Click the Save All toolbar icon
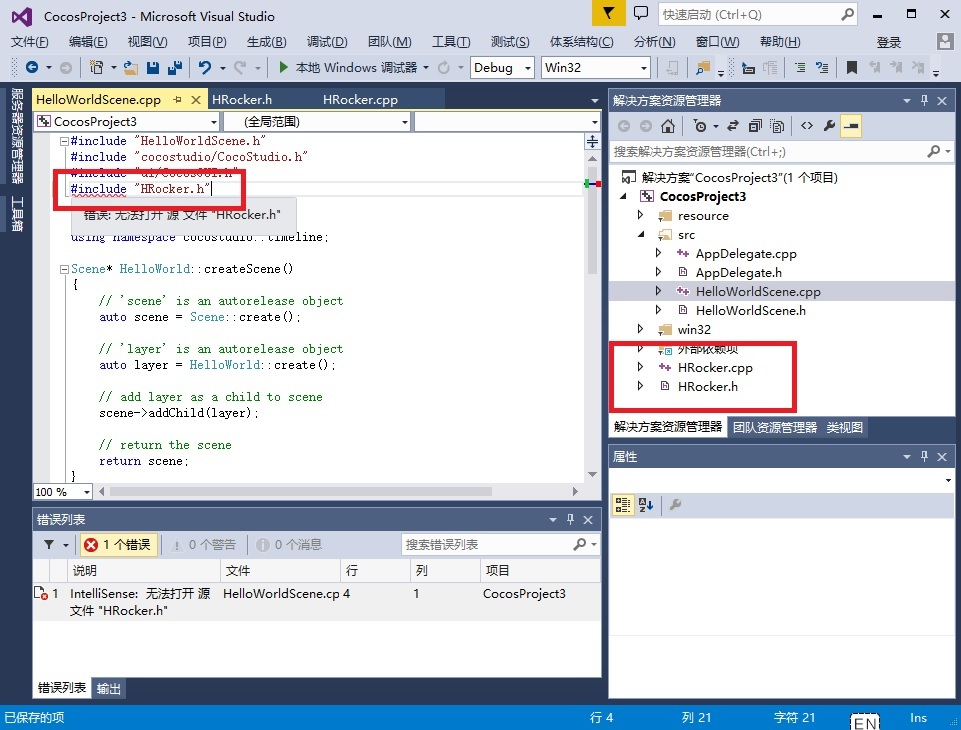 pos(175,67)
